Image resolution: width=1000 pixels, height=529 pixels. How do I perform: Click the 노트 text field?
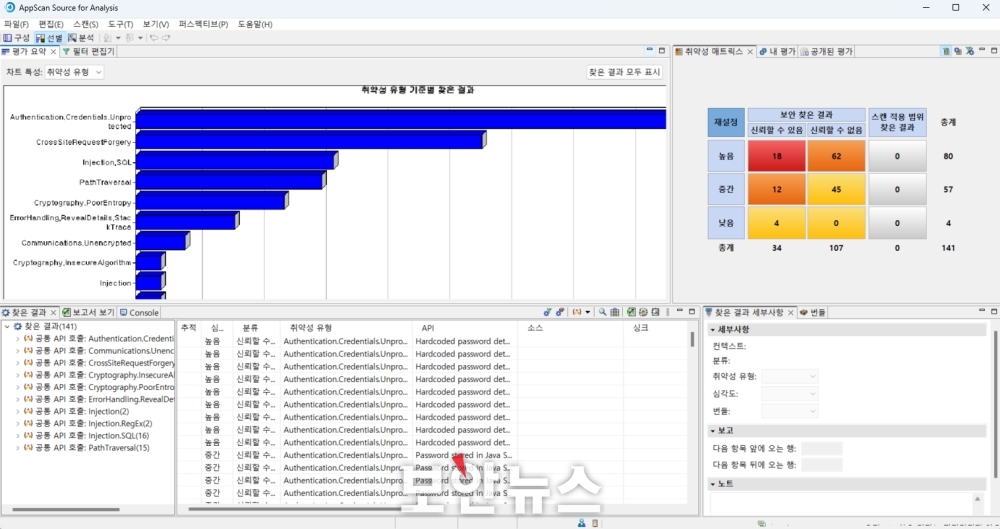click(850, 503)
